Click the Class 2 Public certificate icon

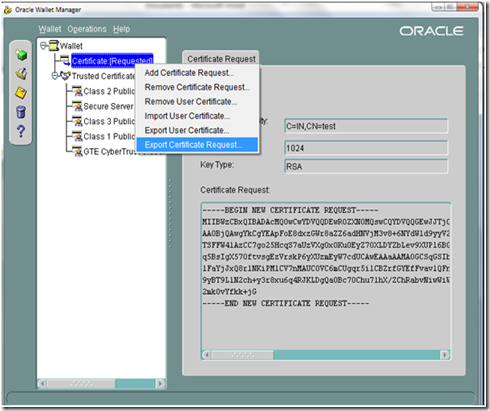pyautogui.click(x=77, y=91)
